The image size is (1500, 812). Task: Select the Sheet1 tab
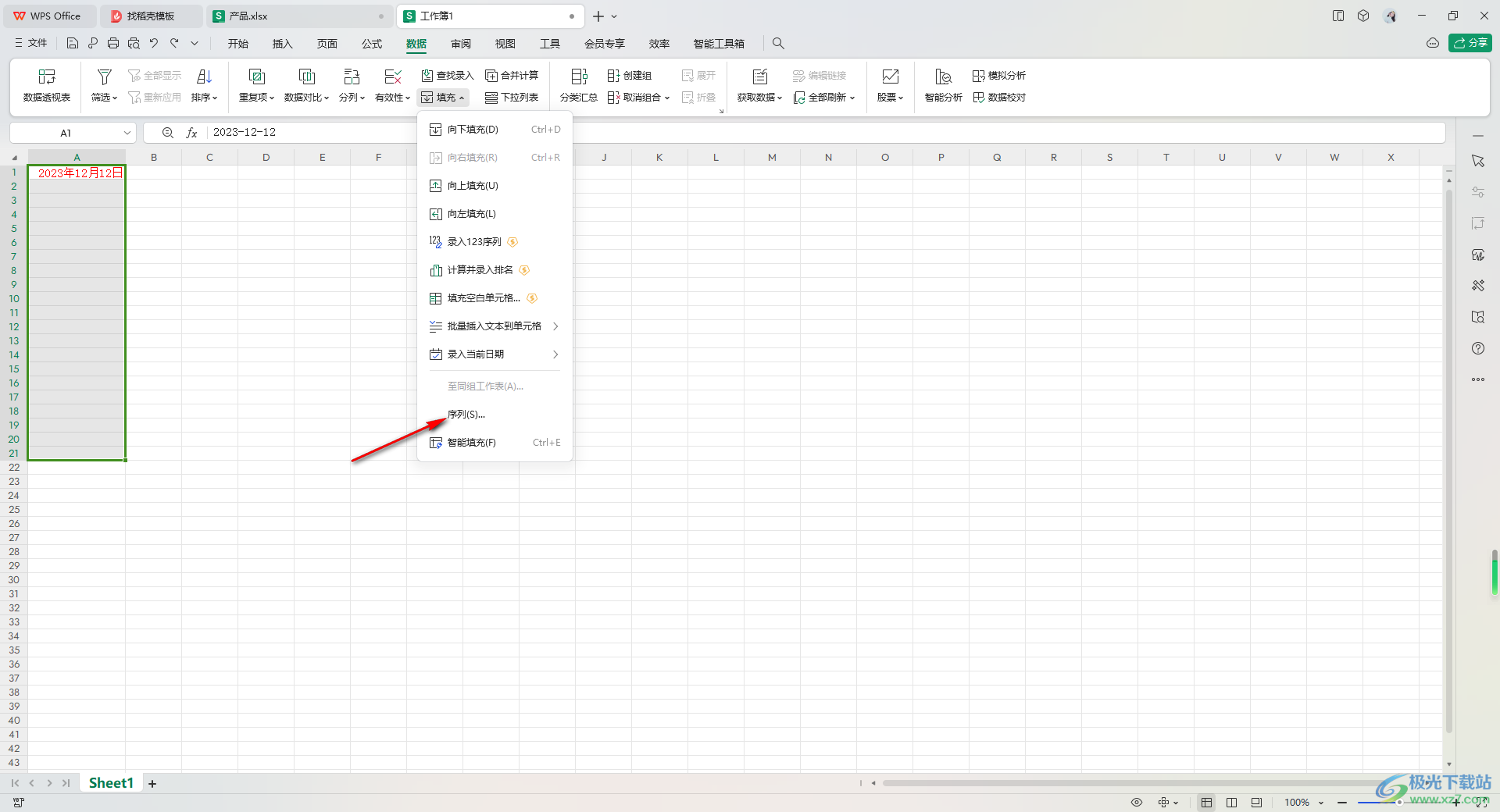pos(111,783)
